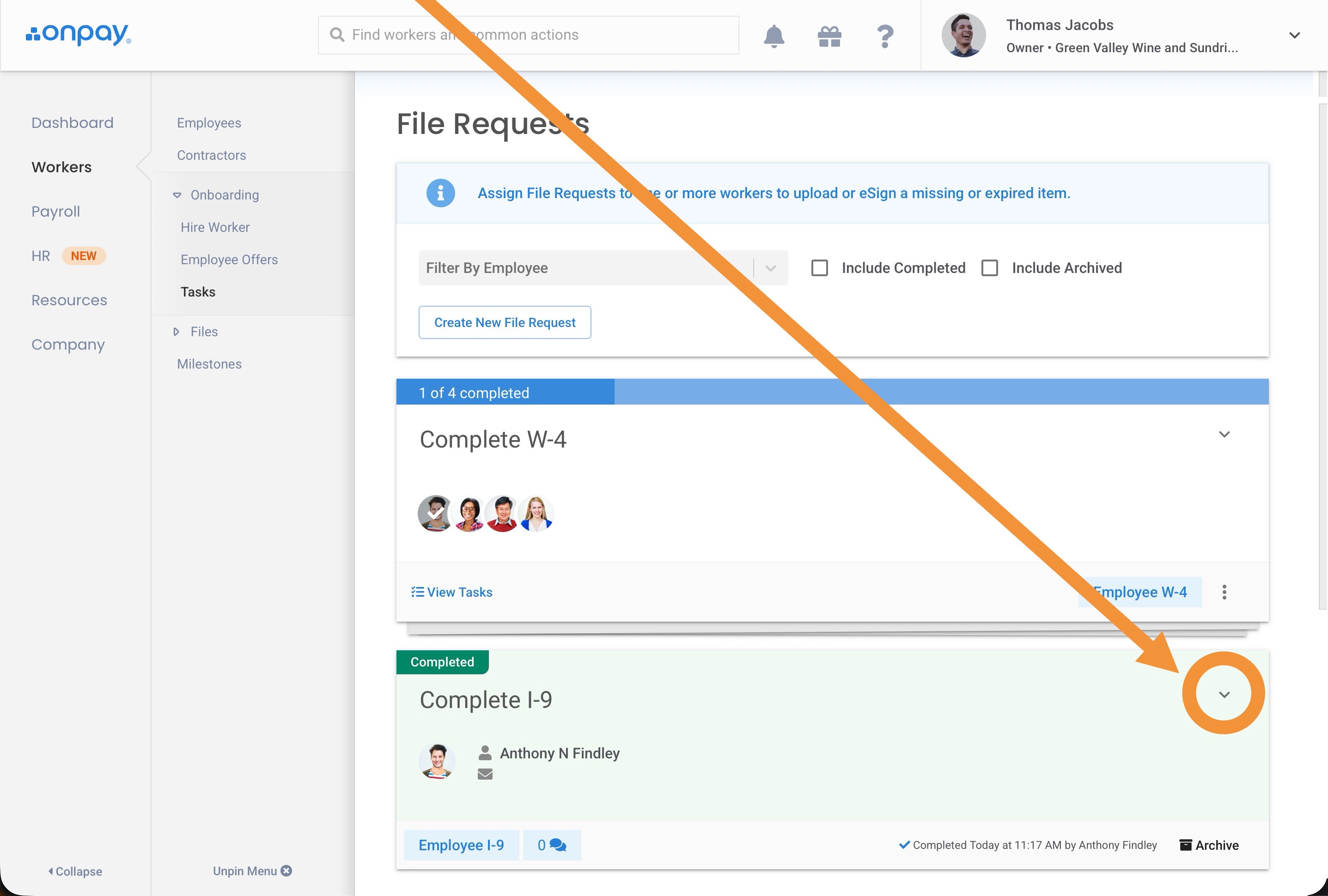Expand the Complete I-9 card chevron

coord(1224,695)
